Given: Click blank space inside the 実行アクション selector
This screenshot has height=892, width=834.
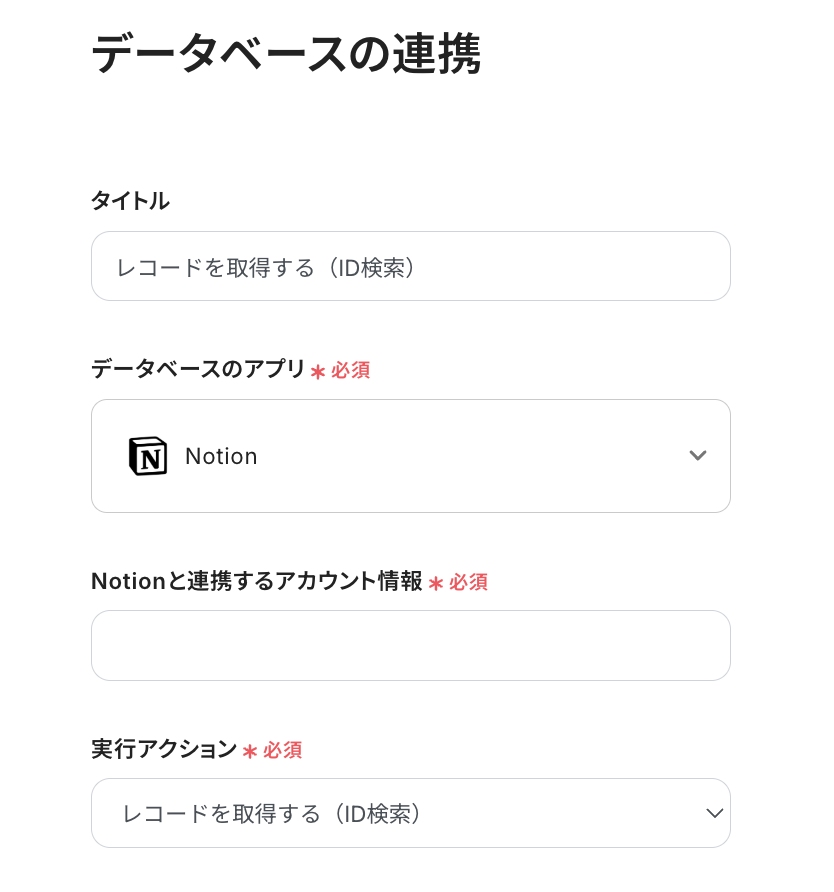Looking at the screenshot, I should (x=560, y=813).
